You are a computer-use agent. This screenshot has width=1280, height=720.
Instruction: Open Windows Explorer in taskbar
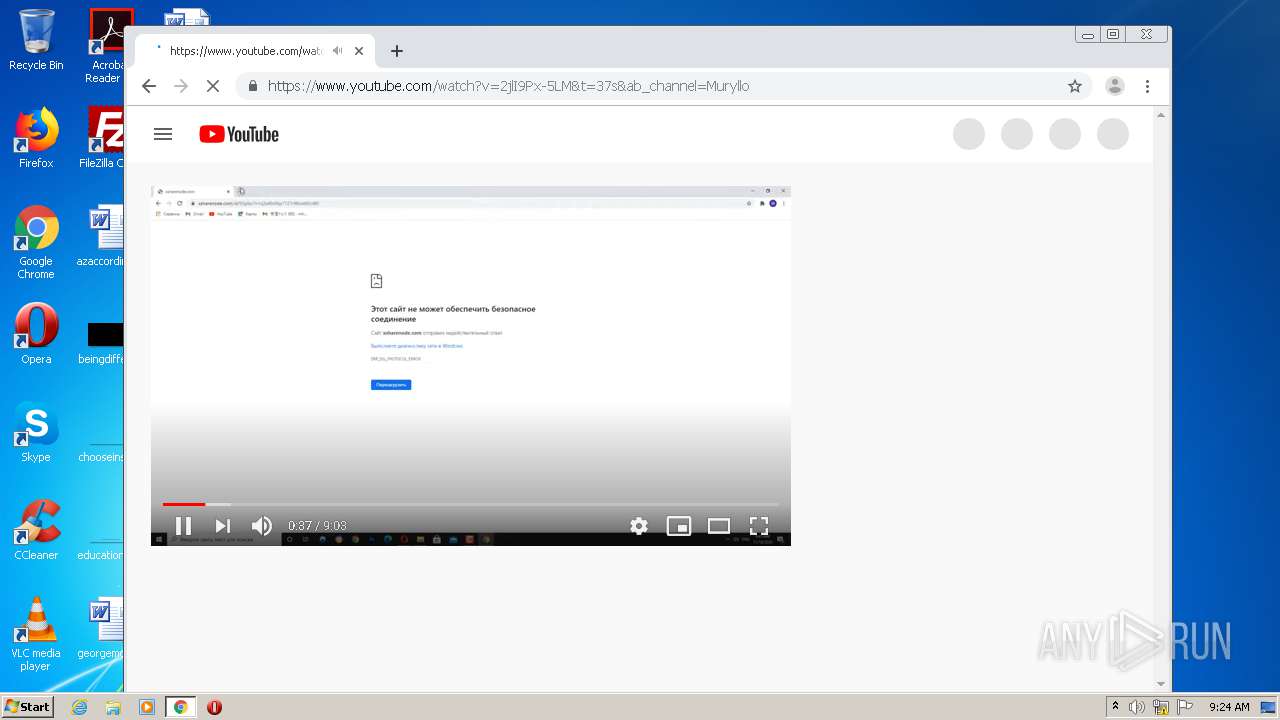113,707
